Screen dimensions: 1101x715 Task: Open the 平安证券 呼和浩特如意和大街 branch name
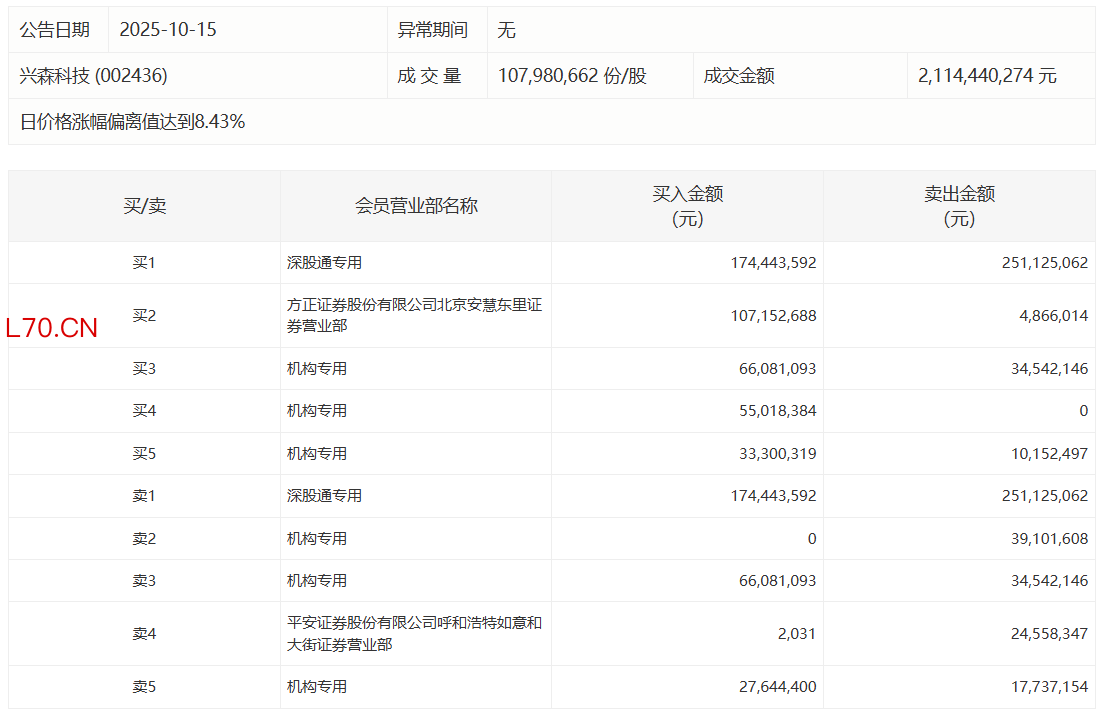[x=414, y=633]
